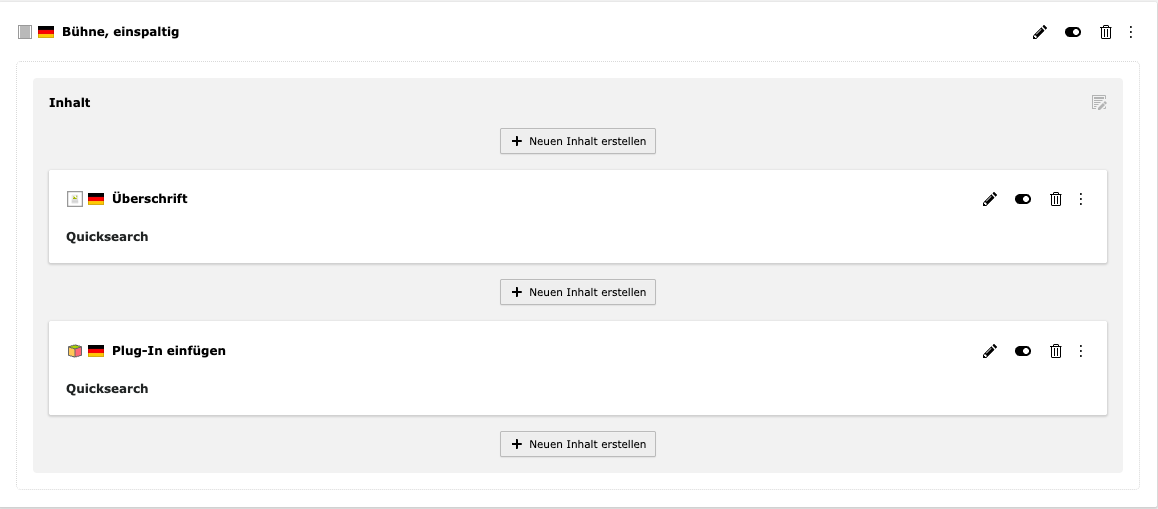Open the Quicksearch text under Plug-In einfügen

(107, 389)
